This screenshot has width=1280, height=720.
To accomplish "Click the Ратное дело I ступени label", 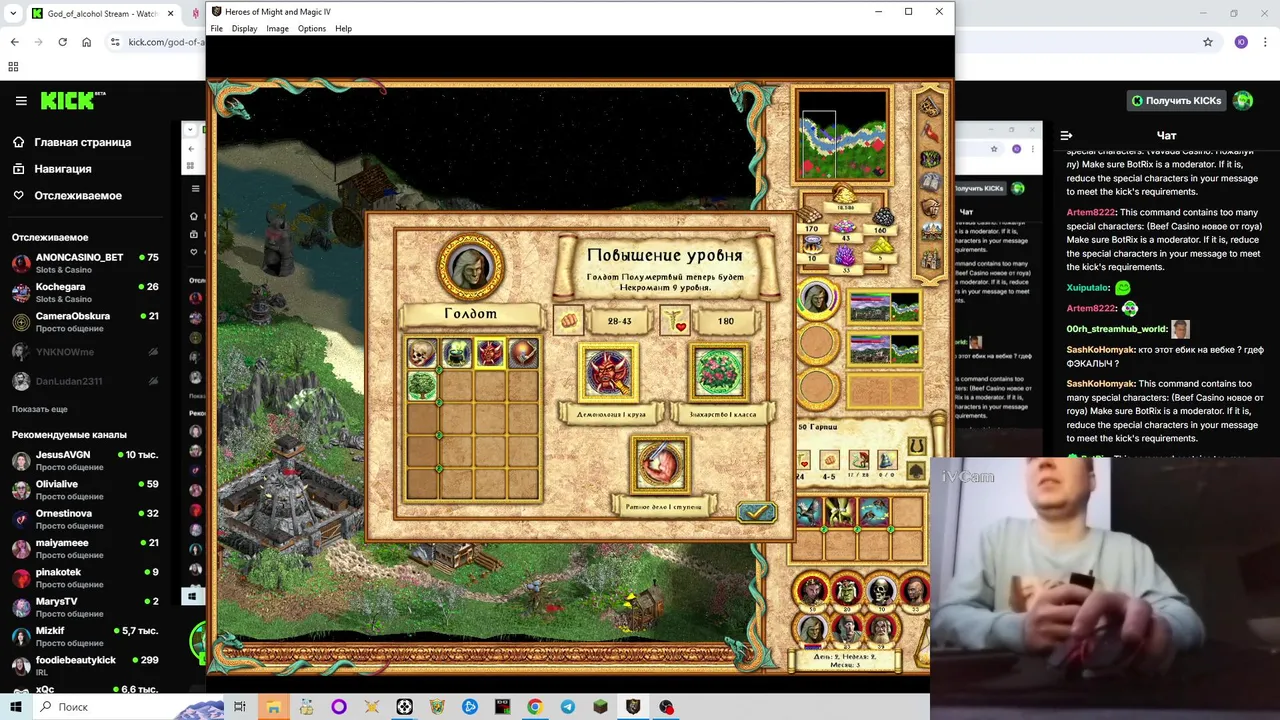I will coord(660,506).
